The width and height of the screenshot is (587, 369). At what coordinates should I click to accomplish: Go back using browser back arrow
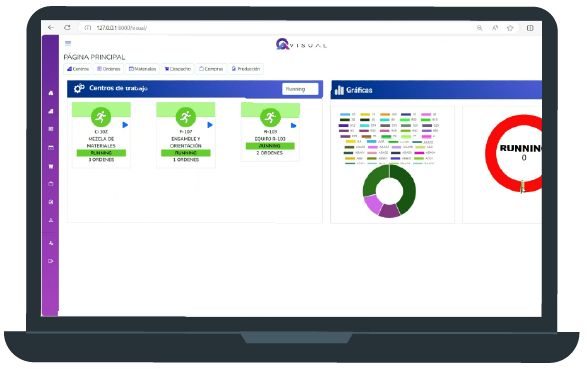point(51,28)
